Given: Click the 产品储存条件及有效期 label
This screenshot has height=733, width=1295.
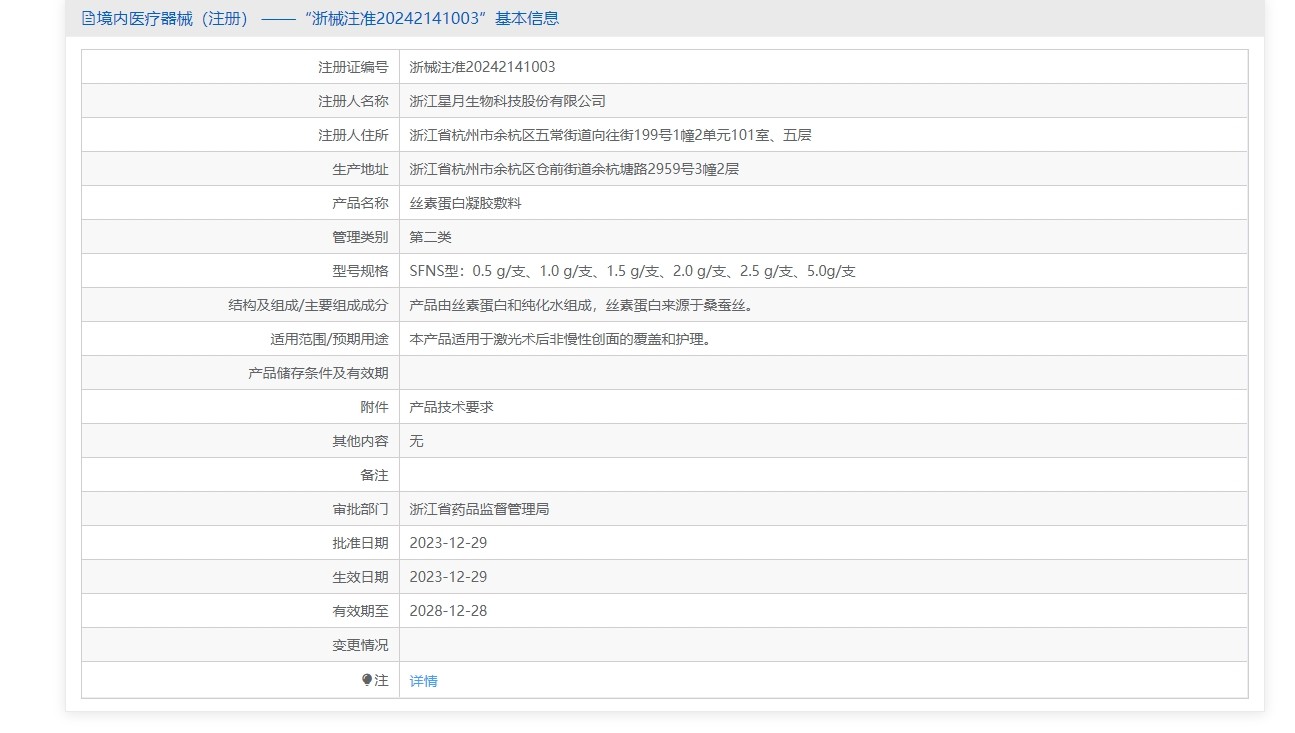Looking at the screenshot, I should click(x=318, y=373).
